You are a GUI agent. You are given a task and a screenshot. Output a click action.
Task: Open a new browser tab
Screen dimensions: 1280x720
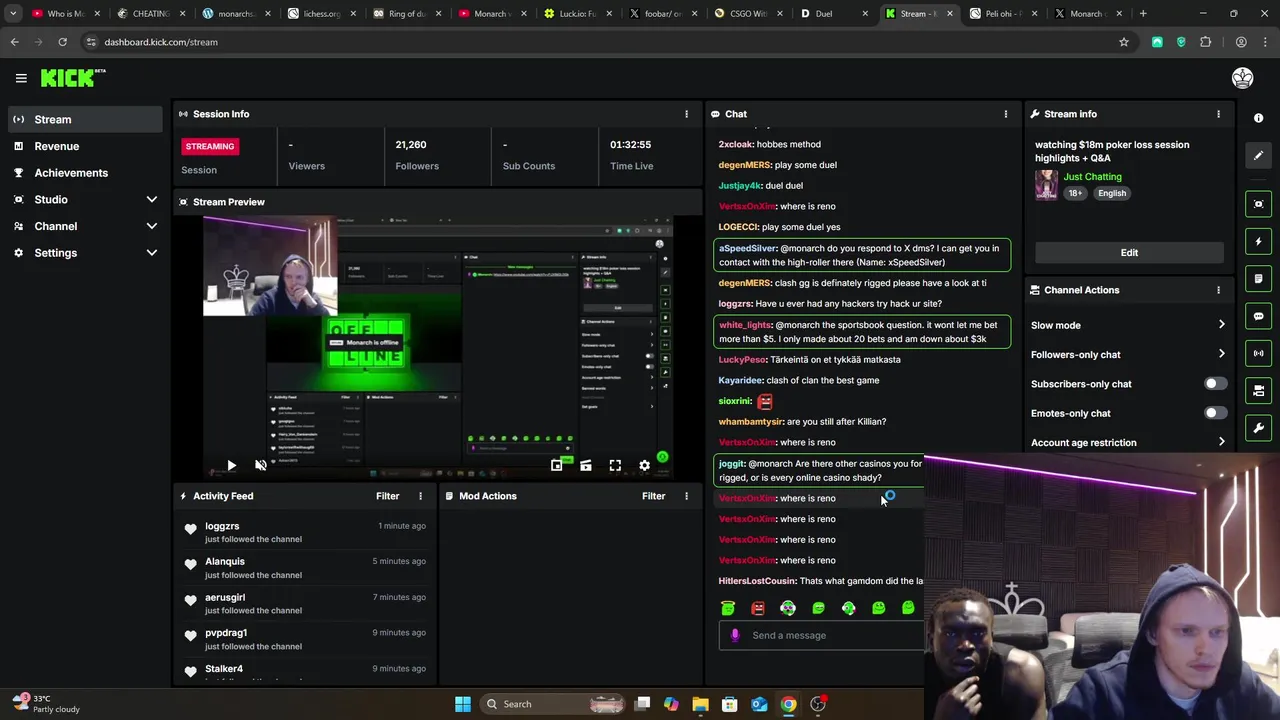coord(1143,14)
